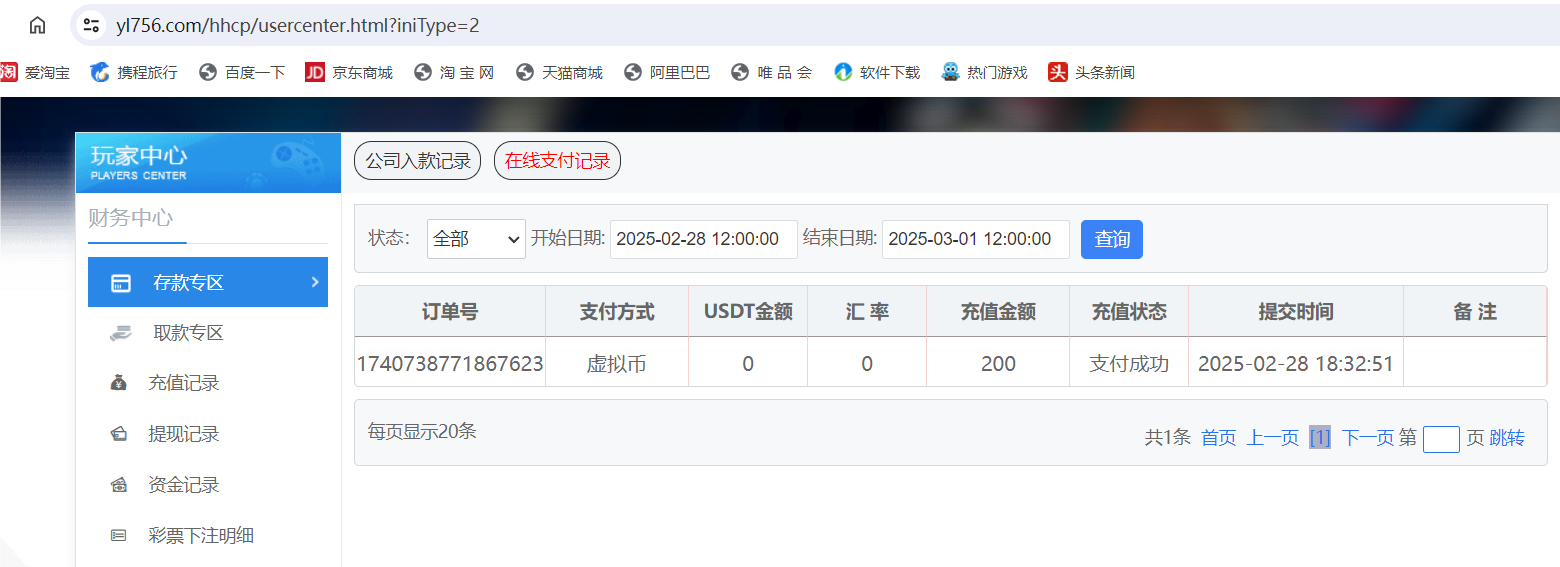The height and width of the screenshot is (567, 1560).
Task: Click the 玩家中心 Players Center banner
Action: pyautogui.click(x=208, y=163)
